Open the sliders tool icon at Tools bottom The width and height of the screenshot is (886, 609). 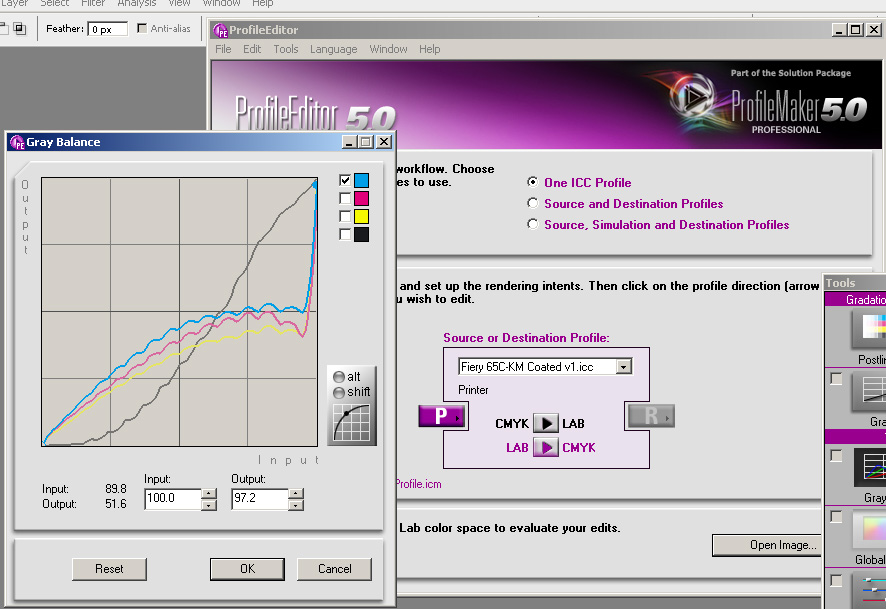(x=869, y=590)
